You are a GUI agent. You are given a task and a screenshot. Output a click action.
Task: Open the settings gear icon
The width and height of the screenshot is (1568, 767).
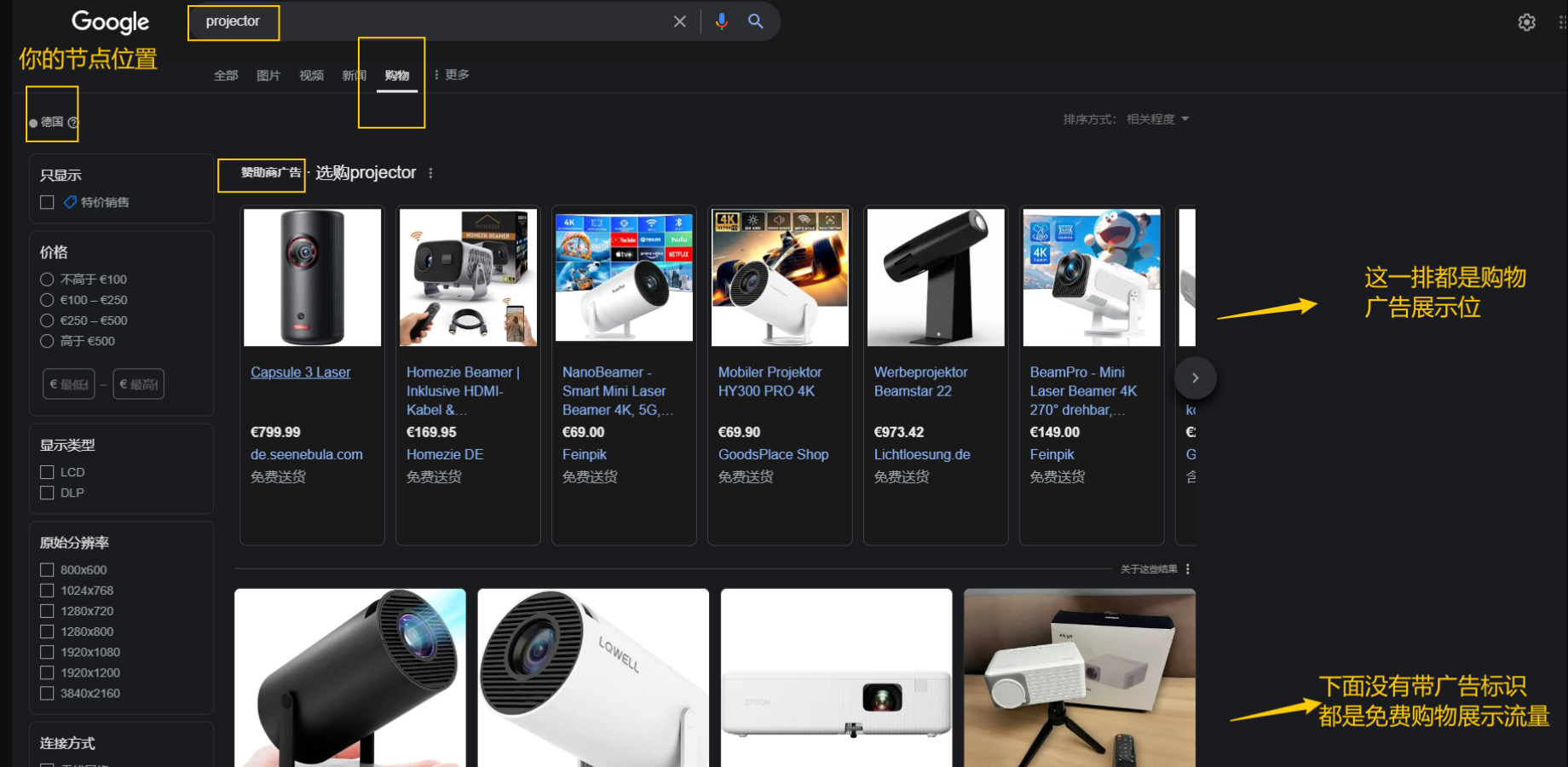[1526, 22]
